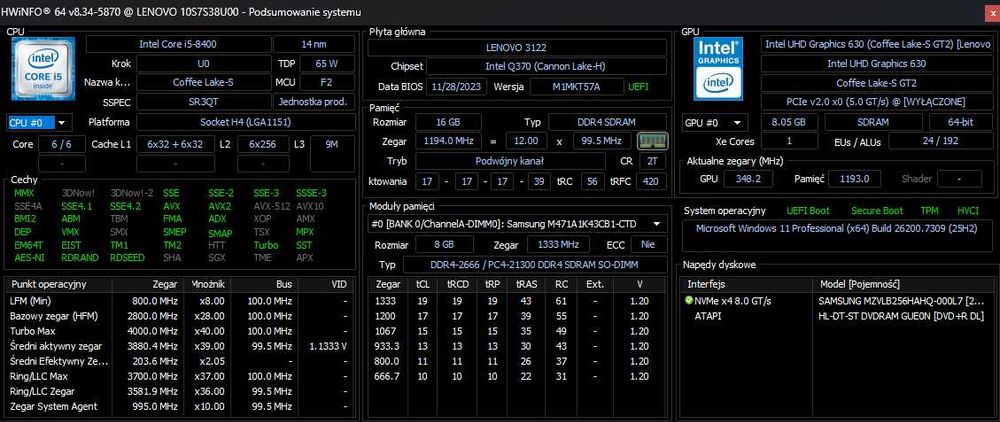Click the BIOS version M1MKT57A
The height and width of the screenshot is (422, 1000).
(x=576, y=86)
